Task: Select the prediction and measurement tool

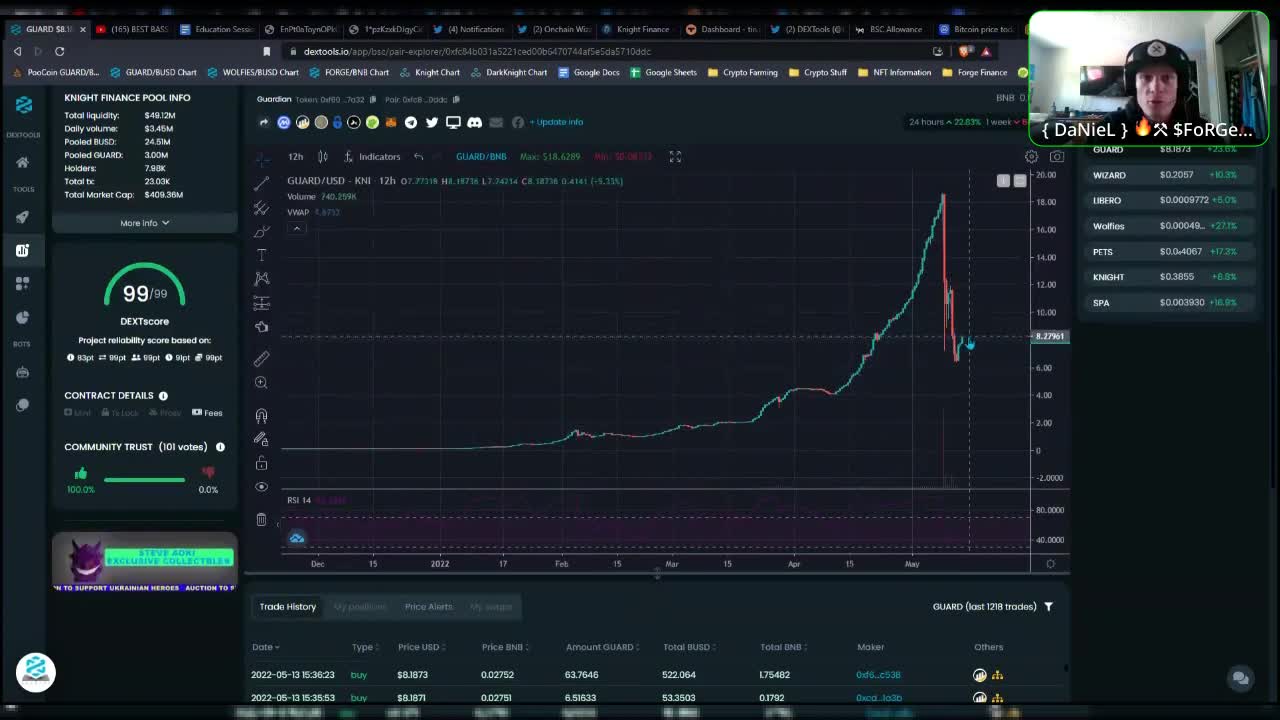Action: [x=261, y=303]
